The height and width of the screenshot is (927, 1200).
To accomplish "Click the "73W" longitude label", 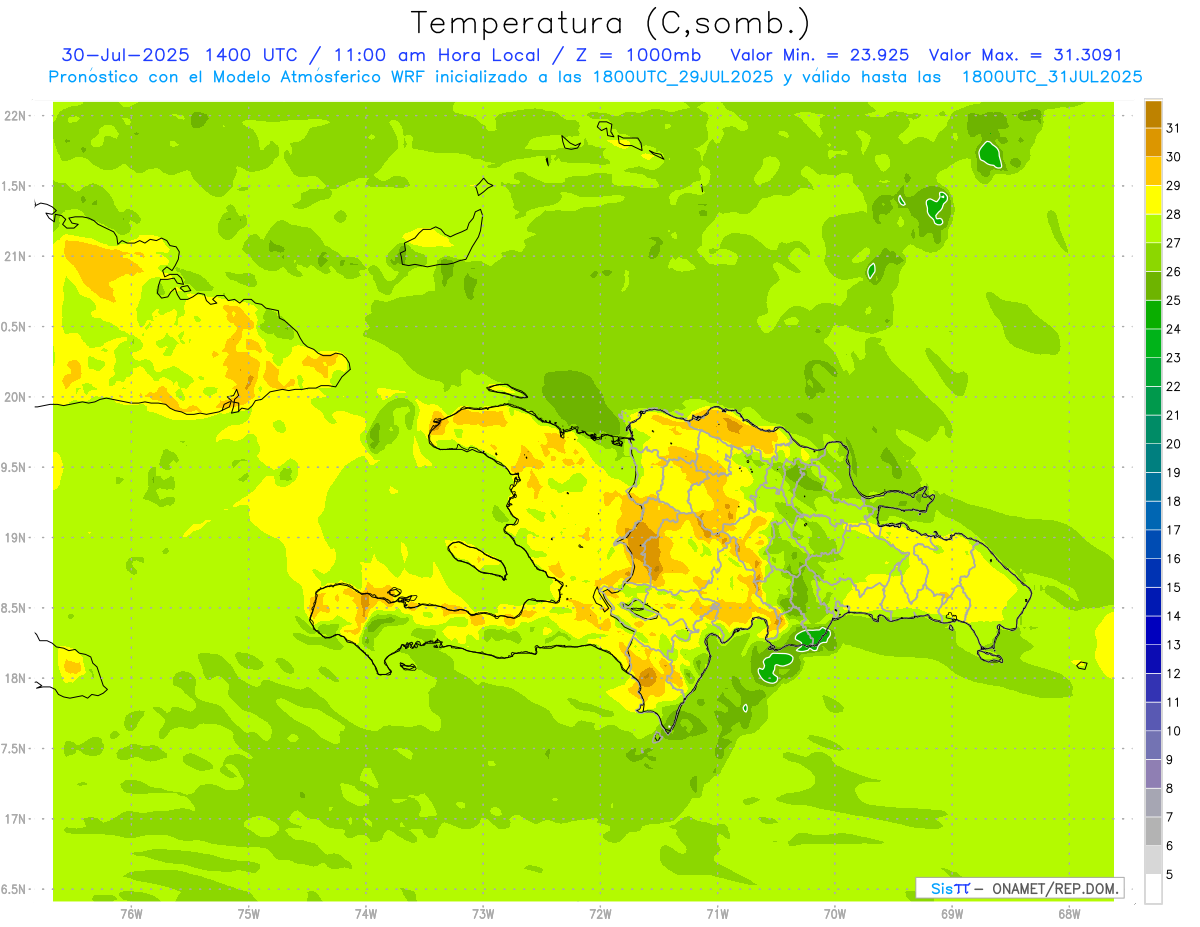I will 483,914.
